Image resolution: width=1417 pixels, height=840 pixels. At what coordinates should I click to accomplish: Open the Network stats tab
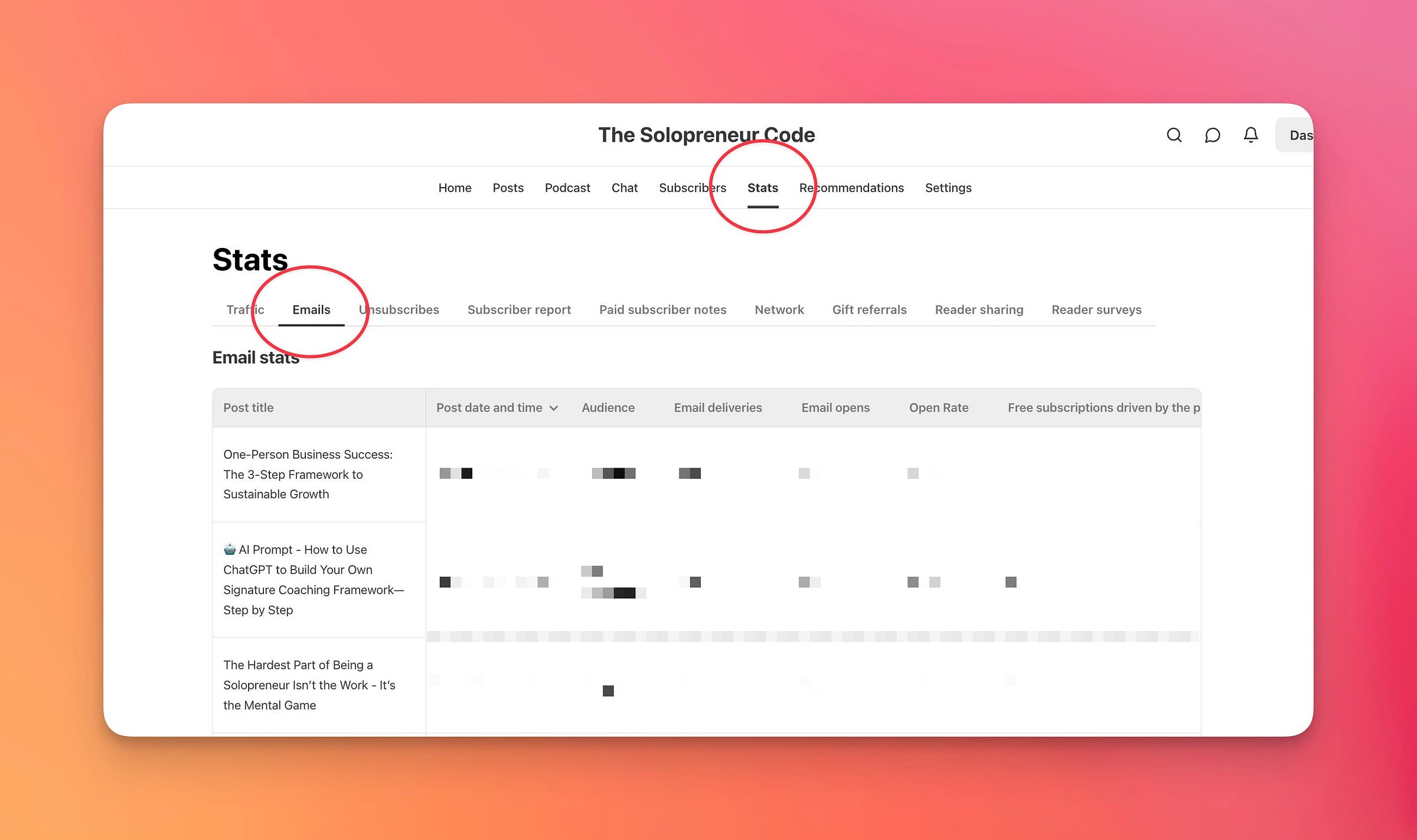click(779, 309)
